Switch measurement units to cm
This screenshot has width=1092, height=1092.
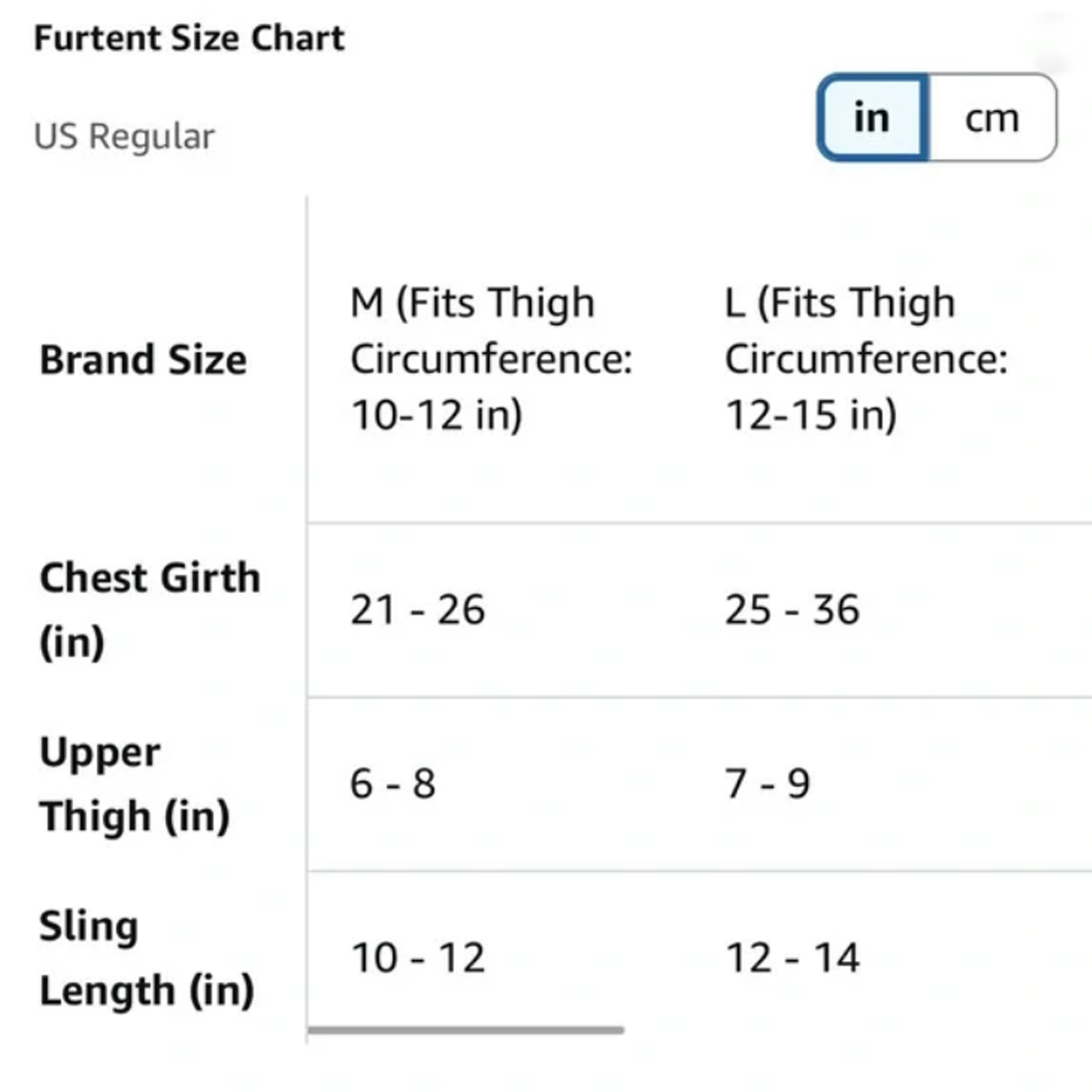click(x=992, y=118)
